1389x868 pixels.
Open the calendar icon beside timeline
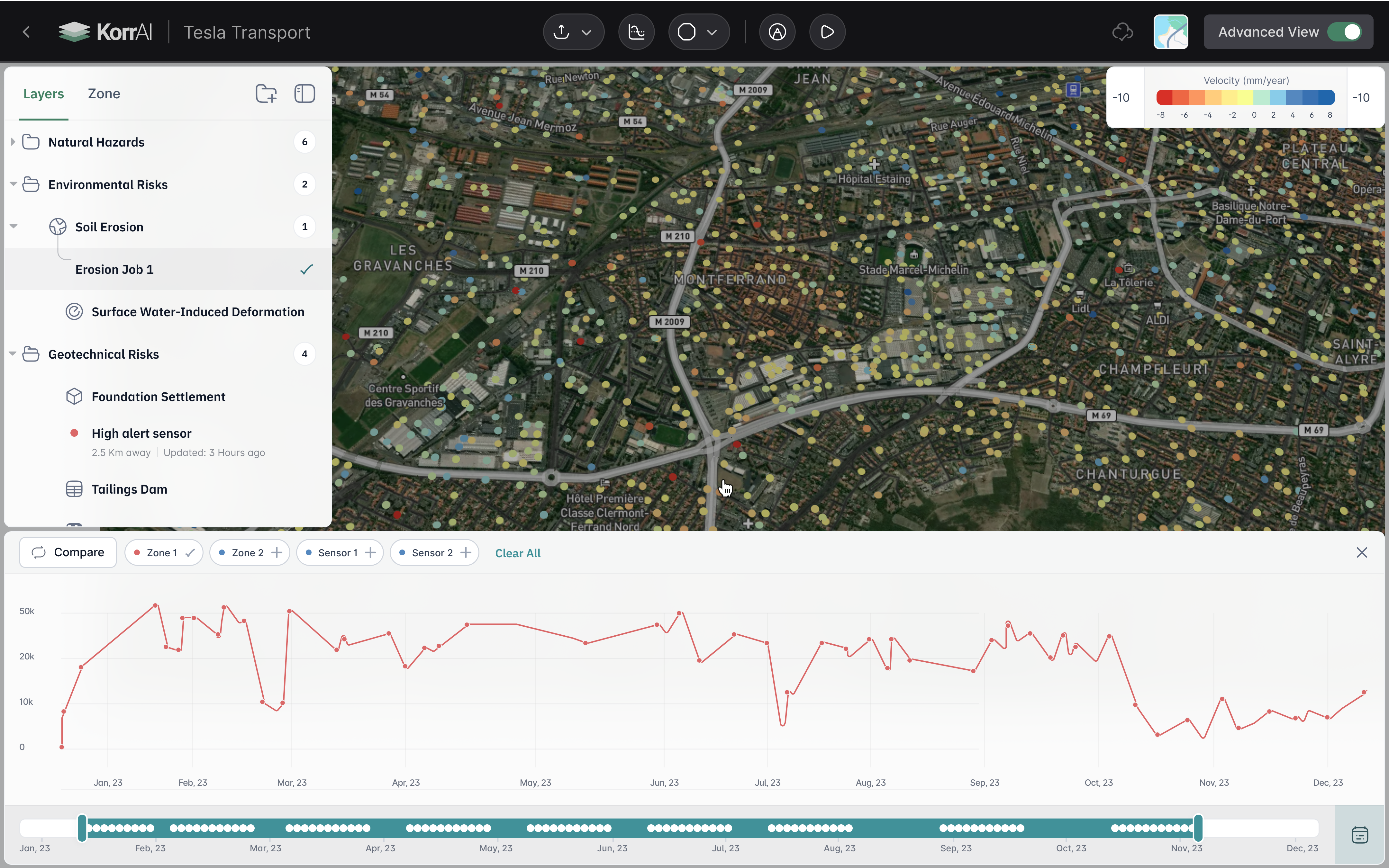pyautogui.click(x=1359, y=835)
